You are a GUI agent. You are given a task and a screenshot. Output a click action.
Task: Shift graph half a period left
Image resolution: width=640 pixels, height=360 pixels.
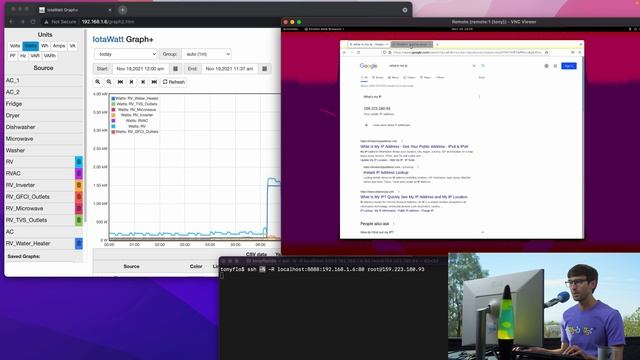(x=131, y=82)
